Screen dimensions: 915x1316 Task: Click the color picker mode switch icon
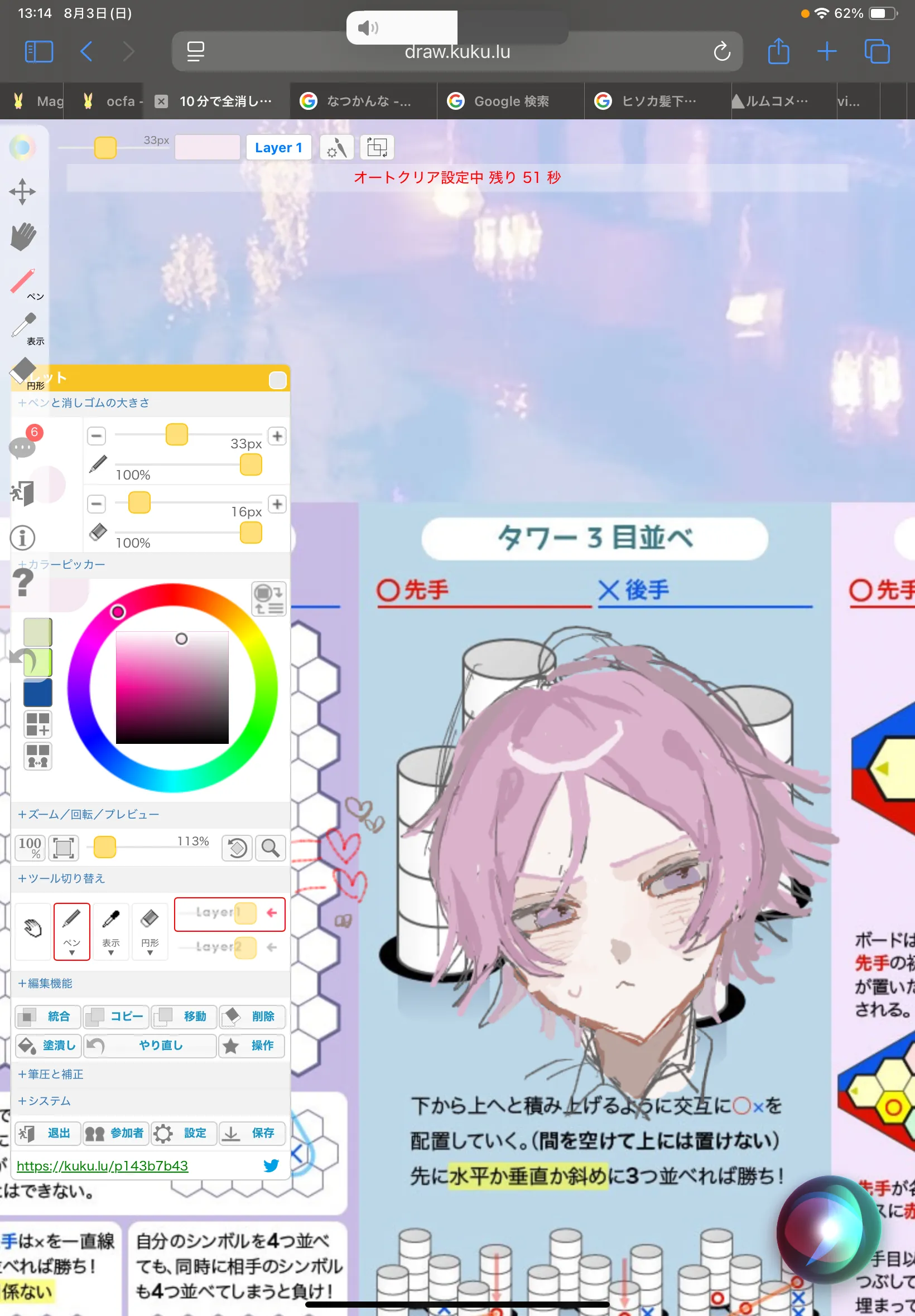[269, 599]
